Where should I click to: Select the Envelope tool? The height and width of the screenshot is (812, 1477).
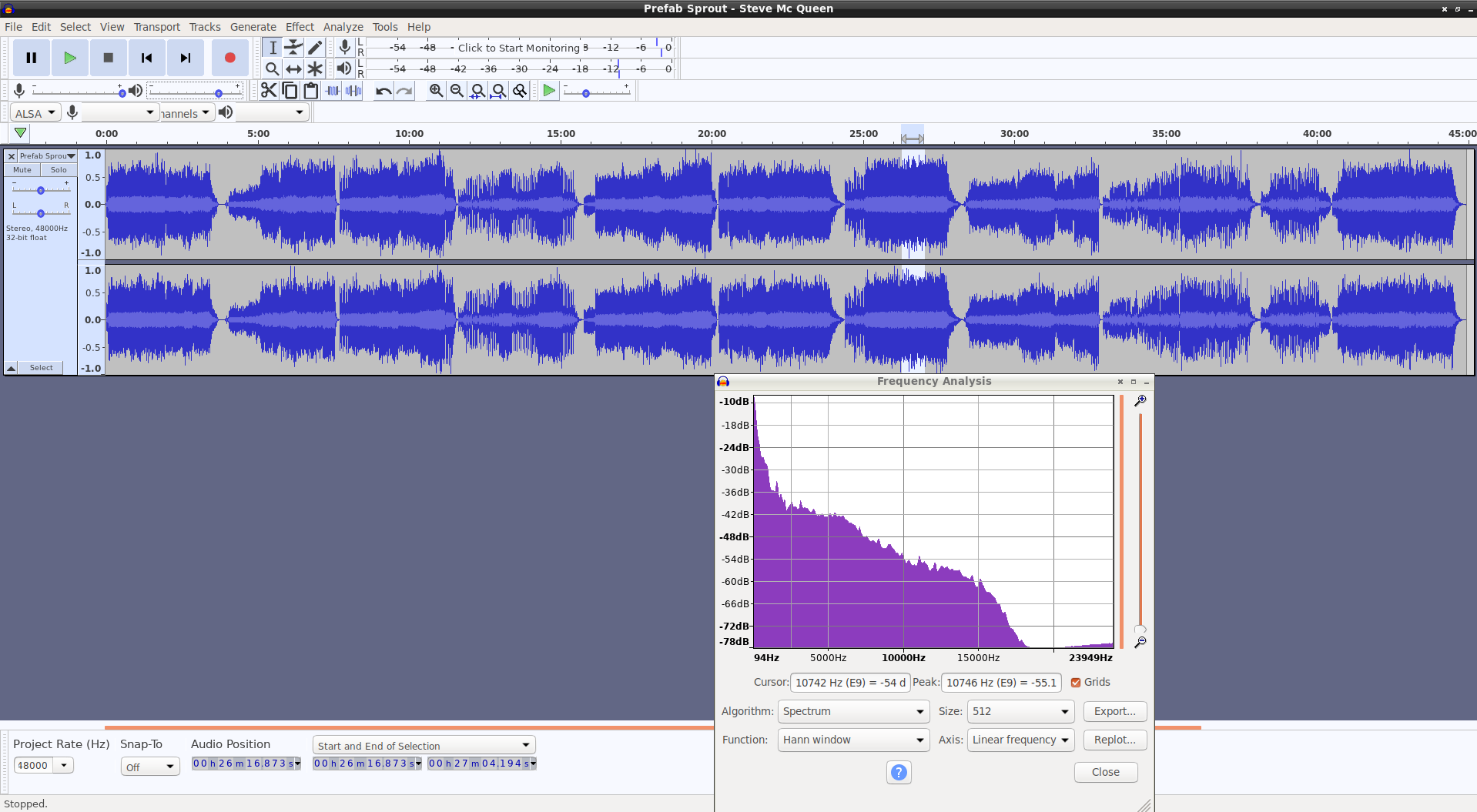pos(293,48)
